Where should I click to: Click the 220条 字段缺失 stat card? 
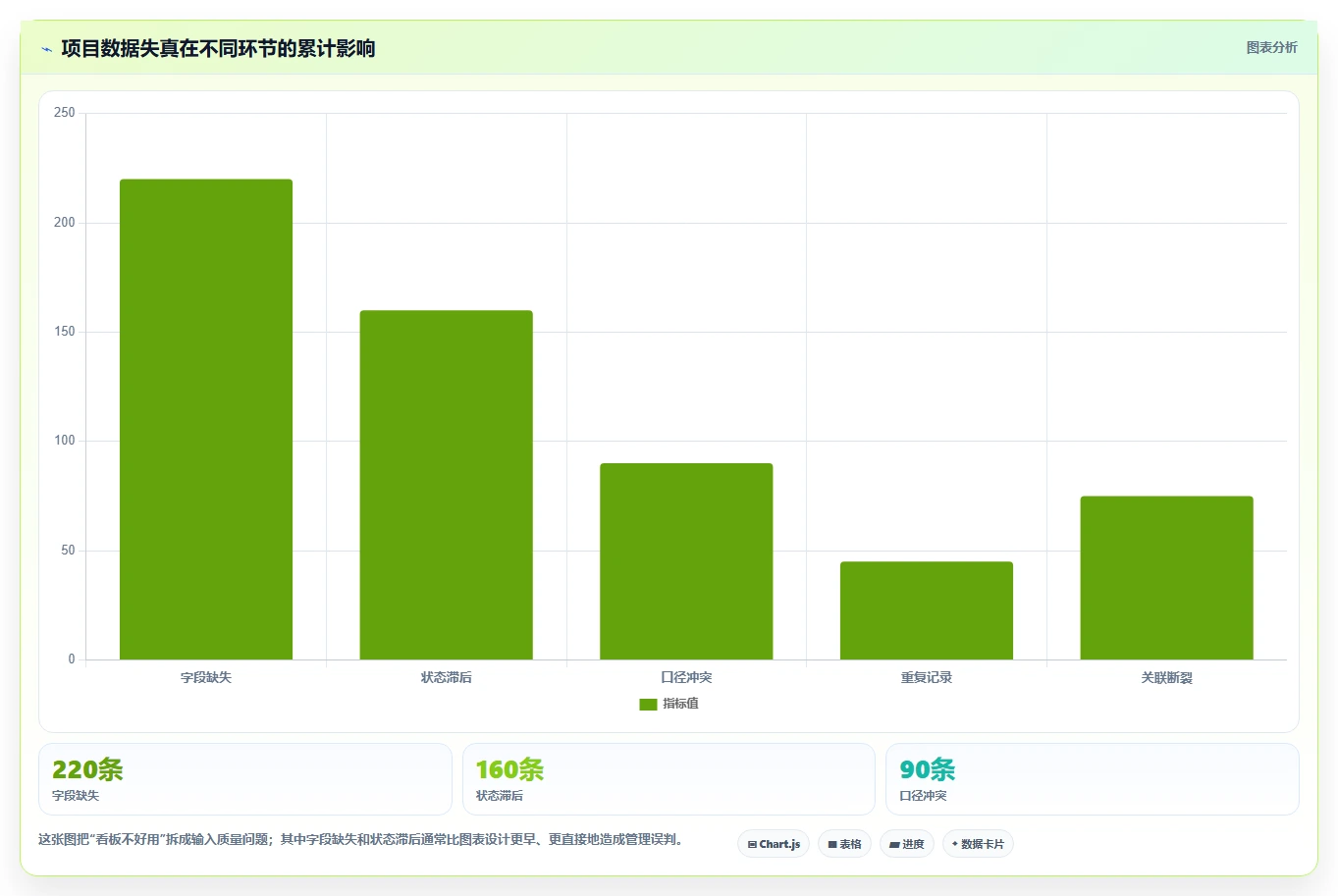245,779
